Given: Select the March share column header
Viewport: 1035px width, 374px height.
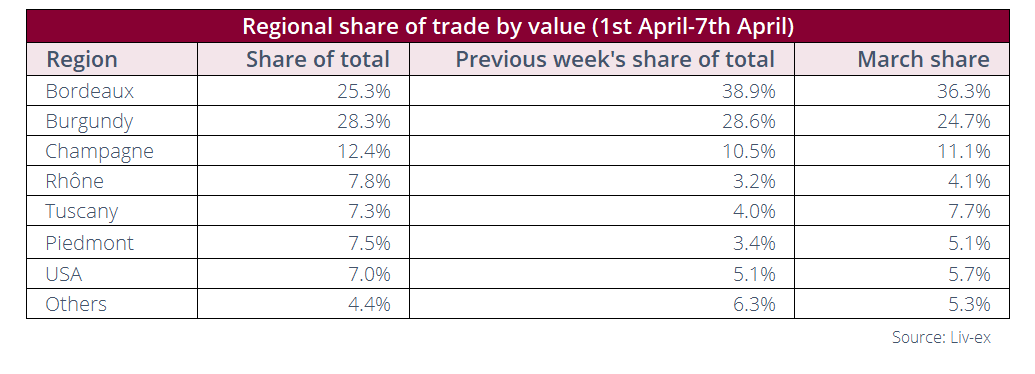Looking at the screenshot, I should (x=923, y=59).
